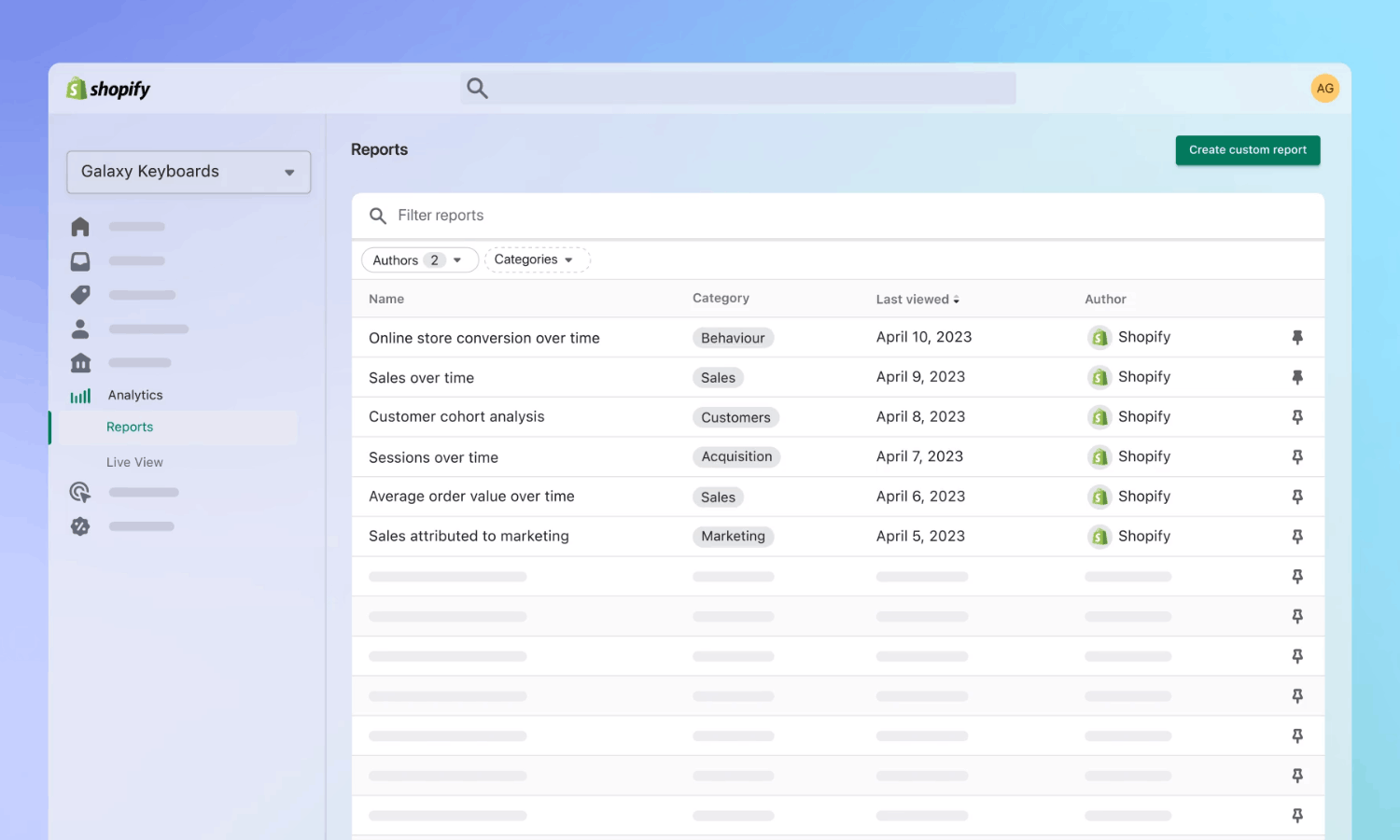
Task: Open the Home icon in the sidebar
Action: pyautogui.click(x=80, y=227)
